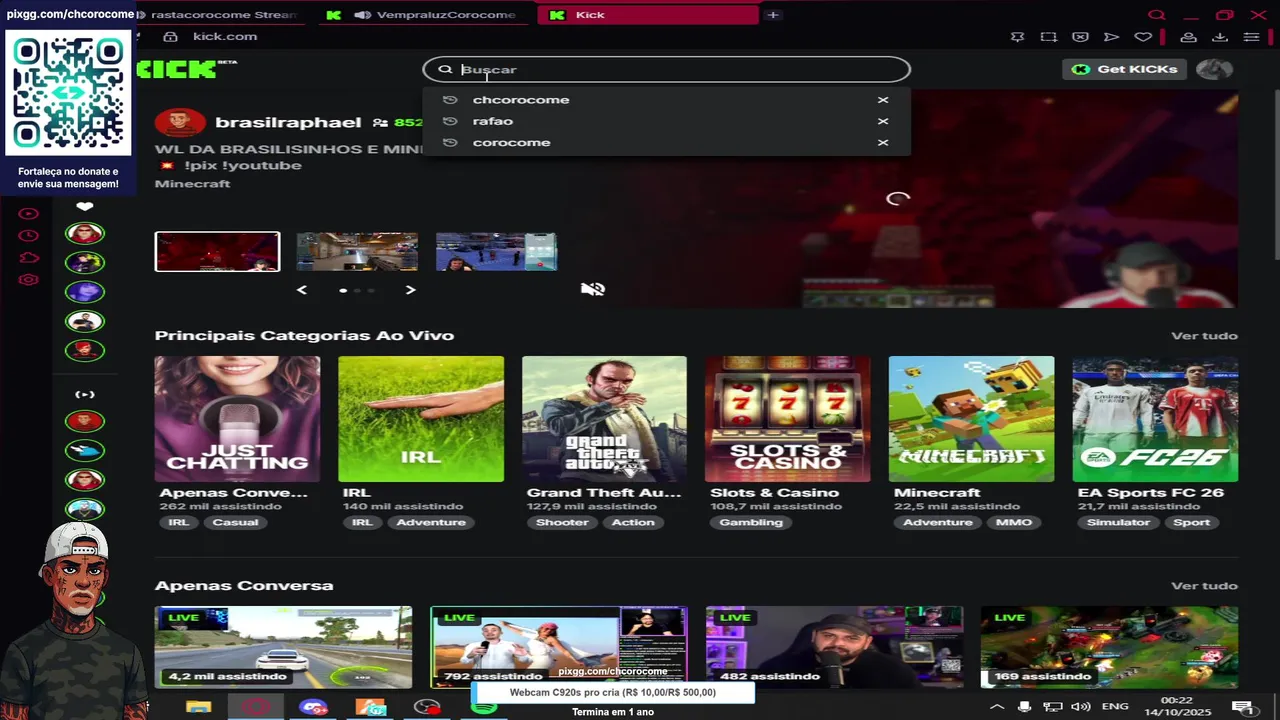This screenshot has width=1280, height=720.
Task: Click the Buscar search field
Action: [x=666, y=69]
